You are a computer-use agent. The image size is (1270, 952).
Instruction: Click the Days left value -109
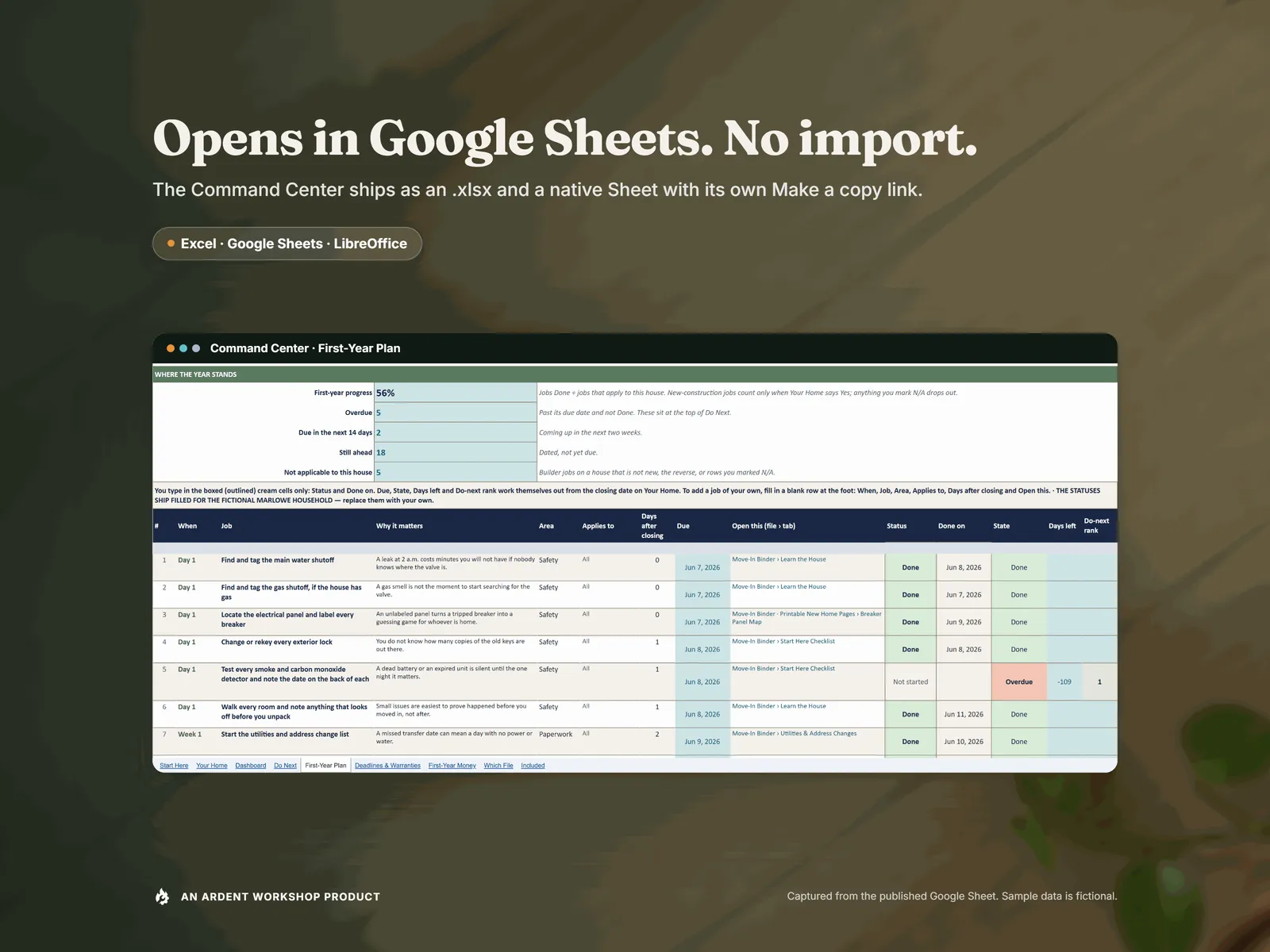(1064, 681)
